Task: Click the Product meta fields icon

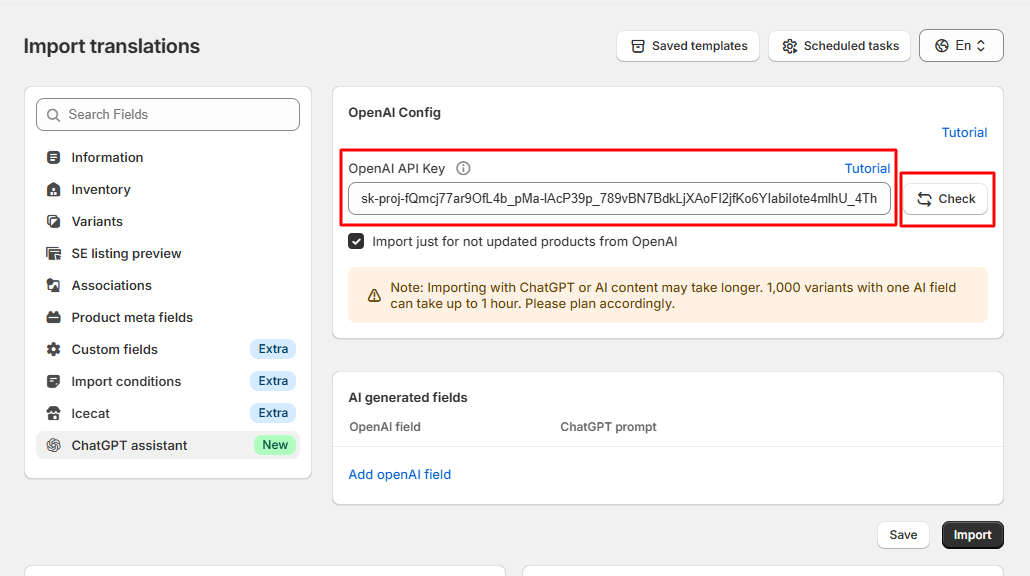Action: (53, 317)
